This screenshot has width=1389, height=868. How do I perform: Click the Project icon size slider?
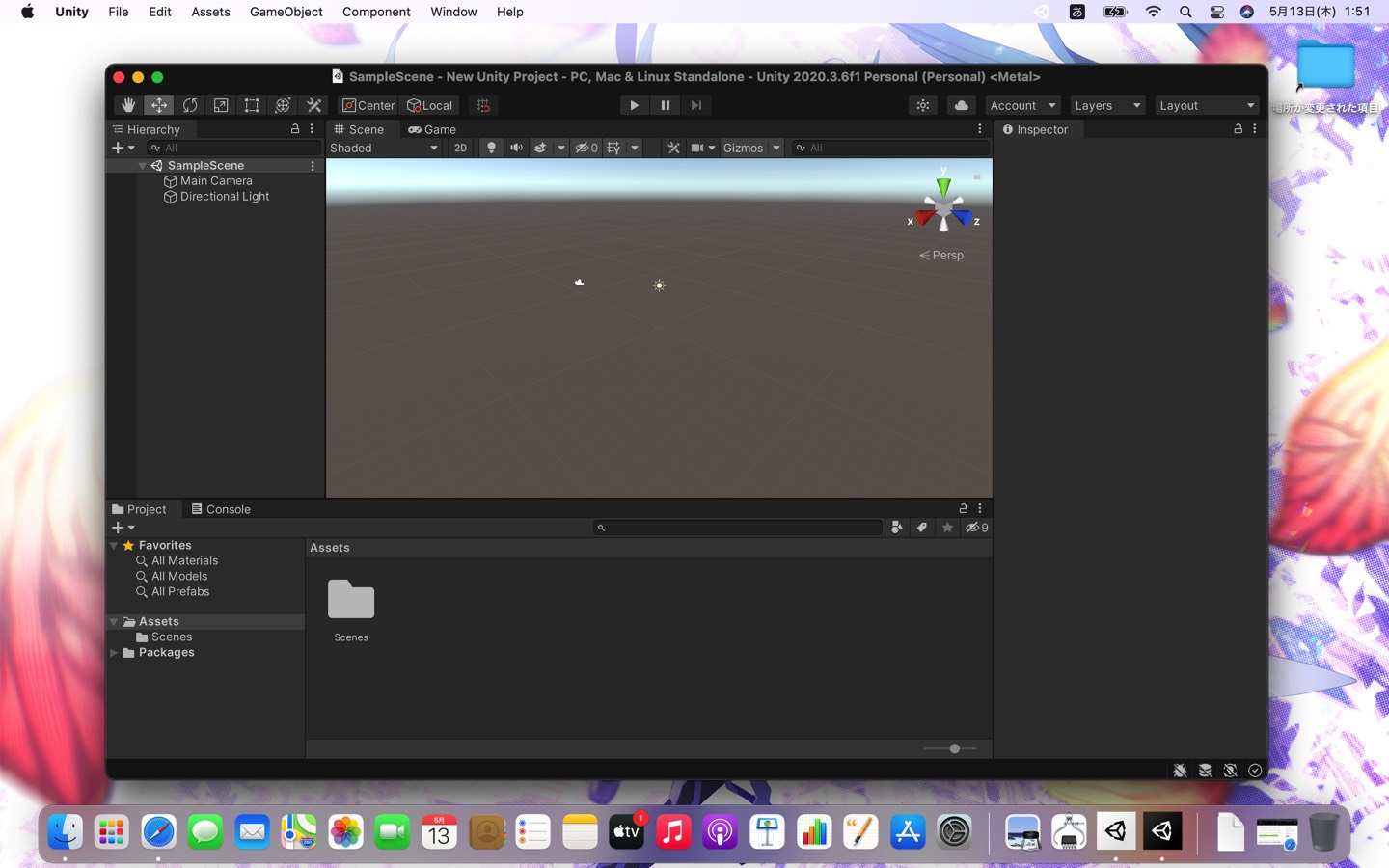coord(950,748)
